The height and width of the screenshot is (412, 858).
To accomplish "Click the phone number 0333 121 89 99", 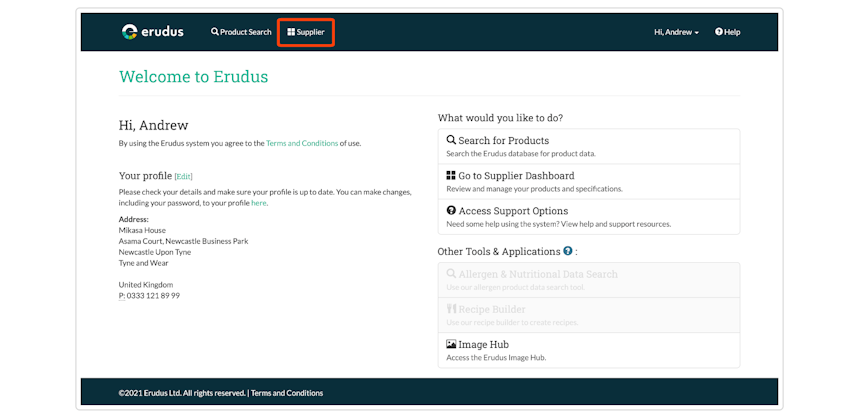I will click(153, 295).
